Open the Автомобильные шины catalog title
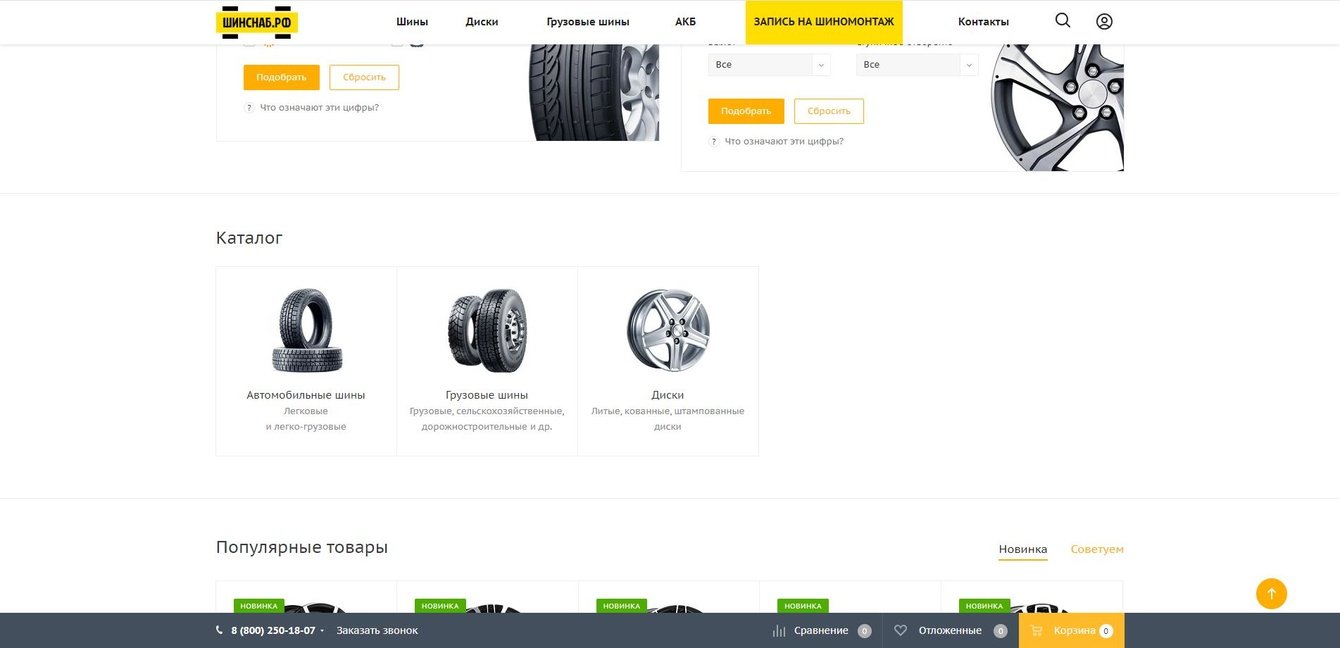The width and height of the screenshot is (1340, 648). click(x=306, y=395)
